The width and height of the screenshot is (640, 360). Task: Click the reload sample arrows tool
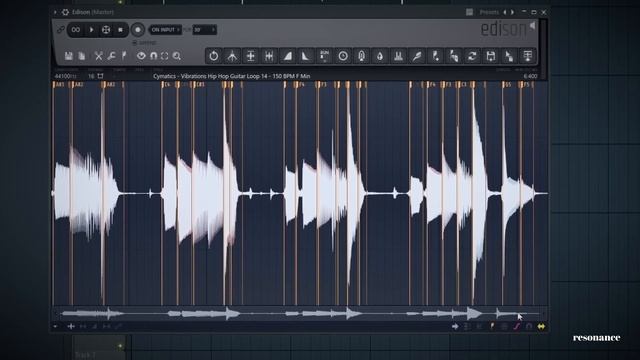(472, 56)
